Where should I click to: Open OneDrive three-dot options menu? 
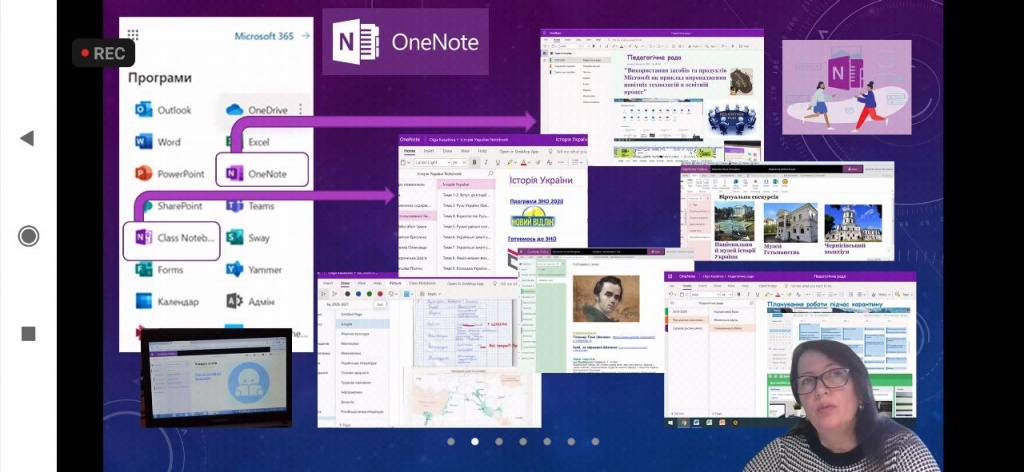301,109
